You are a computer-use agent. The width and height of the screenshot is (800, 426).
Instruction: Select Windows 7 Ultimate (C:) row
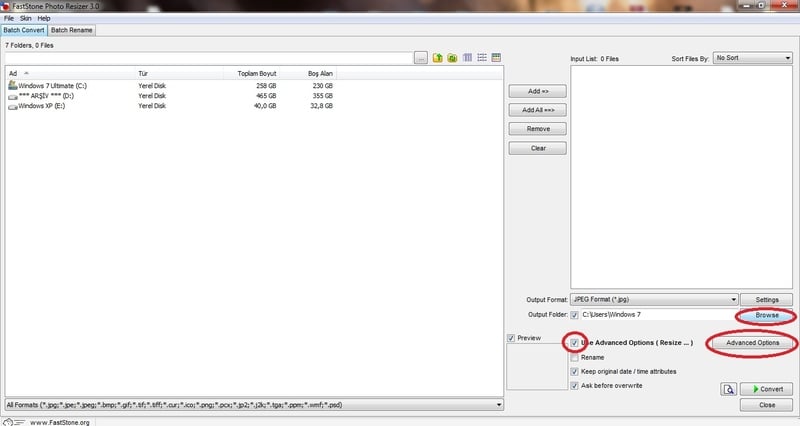pyautogui.click(x=170, y=86)
